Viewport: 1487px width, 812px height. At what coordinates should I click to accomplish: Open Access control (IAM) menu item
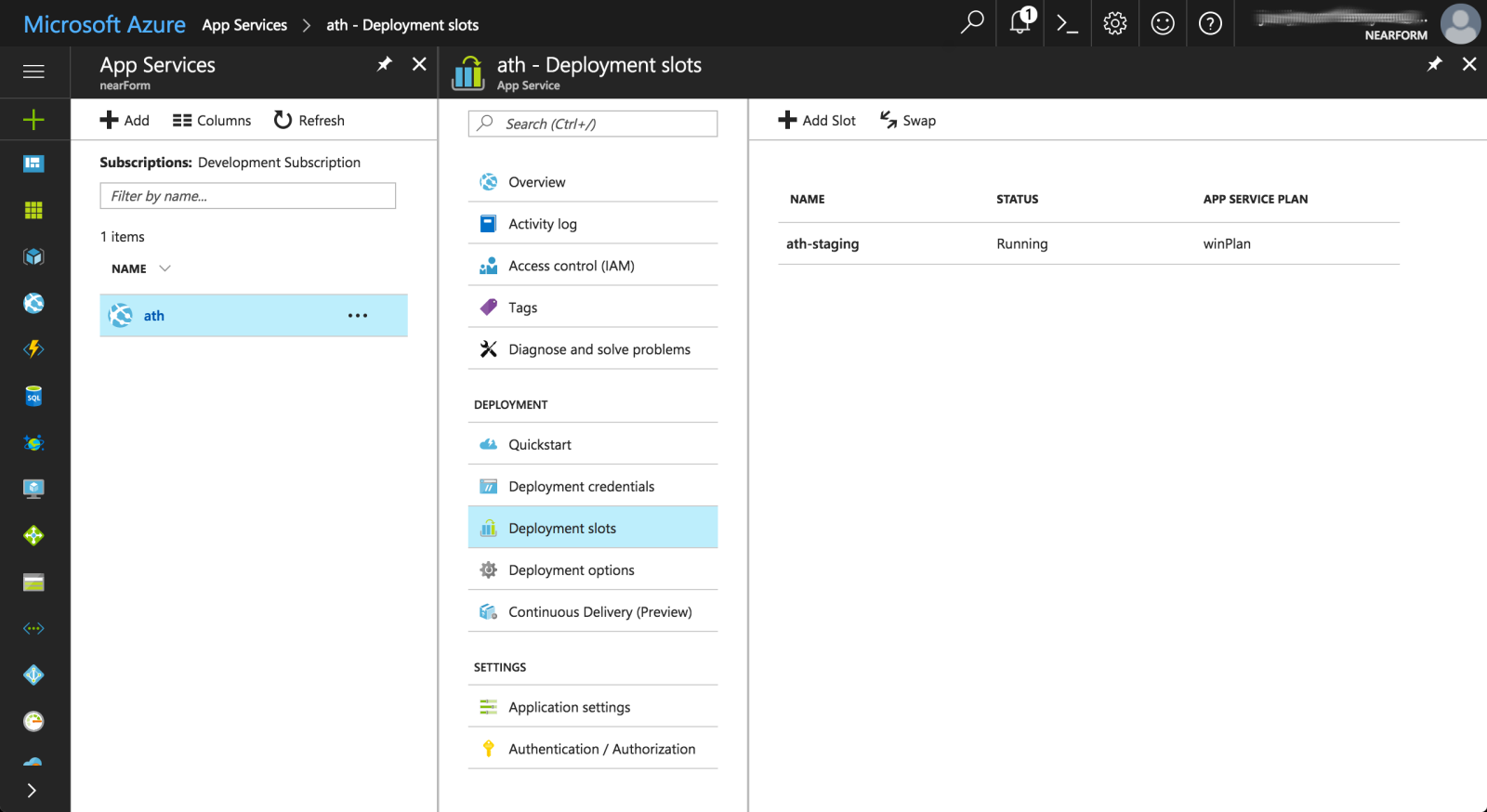[x=593, y=266]
